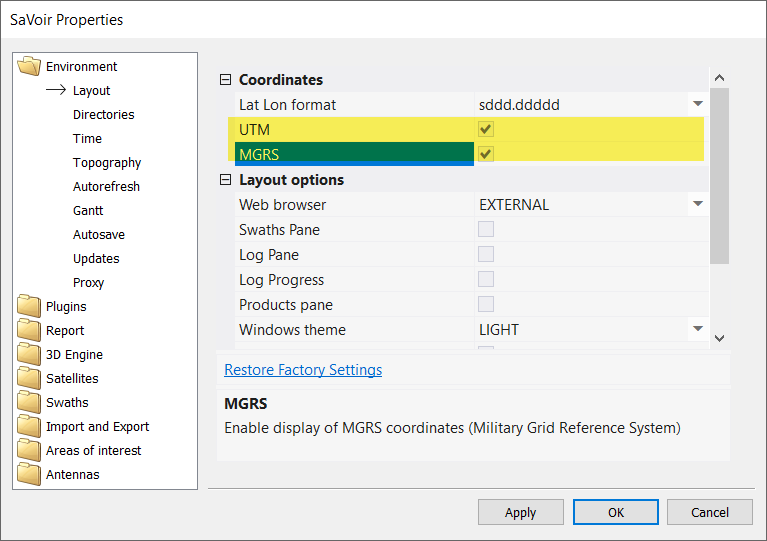Click the Apply button
The width and height of the screenshot is (767, 541).
(x=520, y=512)
